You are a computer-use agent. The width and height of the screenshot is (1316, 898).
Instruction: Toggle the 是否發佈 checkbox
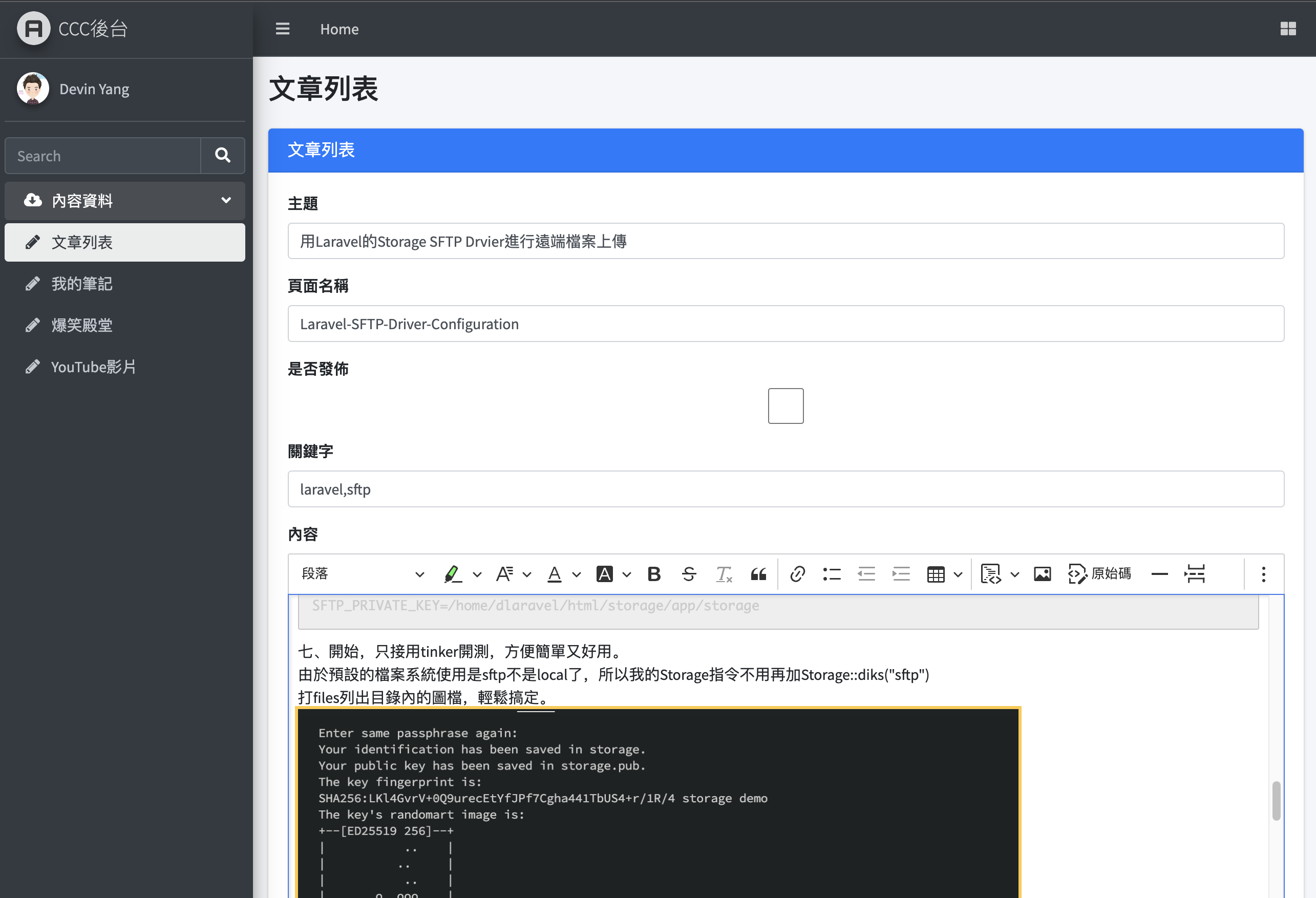click(x=786, y=406)
